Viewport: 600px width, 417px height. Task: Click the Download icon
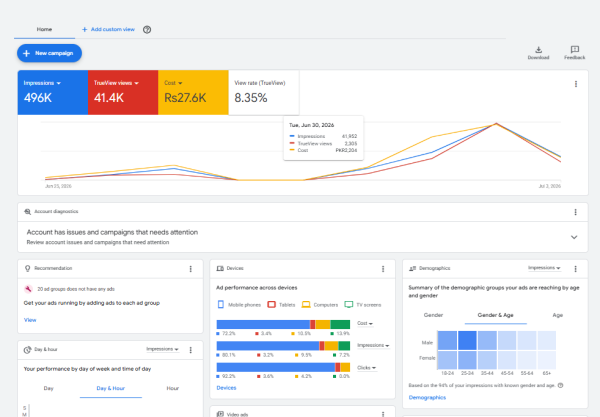pos(538,50)
